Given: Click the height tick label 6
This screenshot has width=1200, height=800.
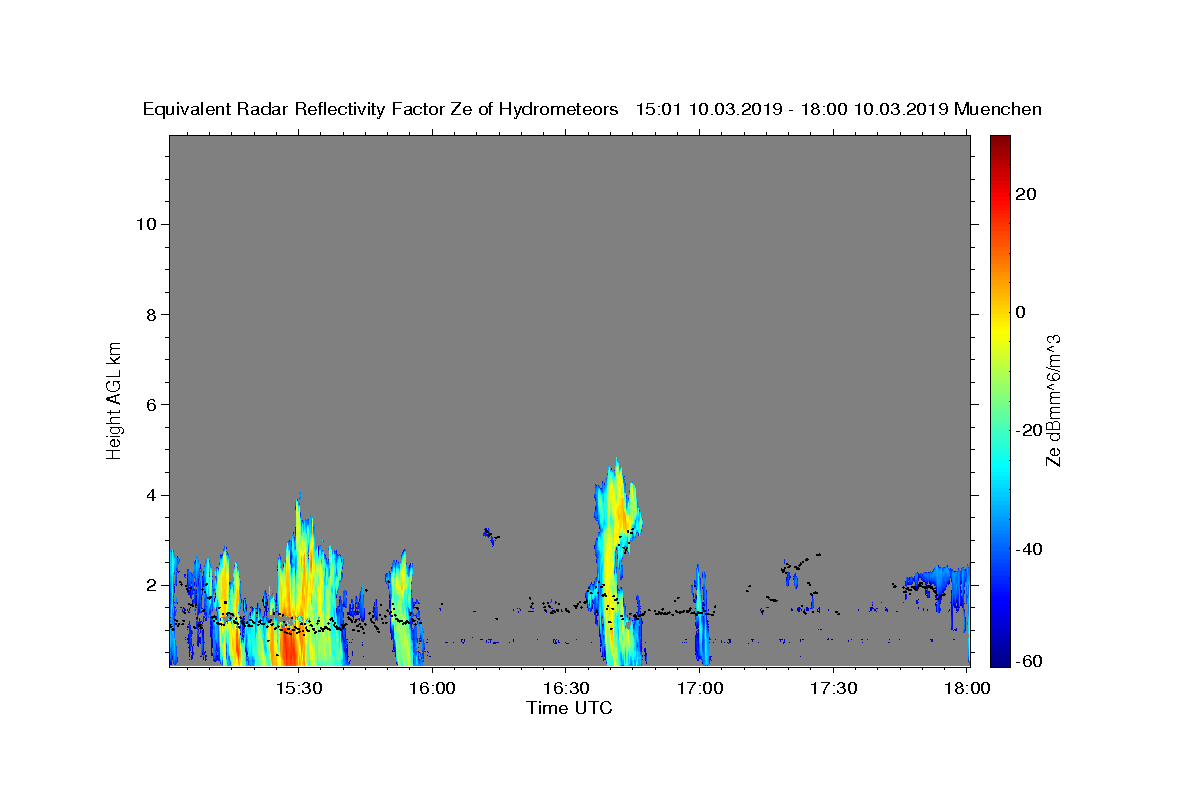Looking at the screenshot, I should (150, 404).
